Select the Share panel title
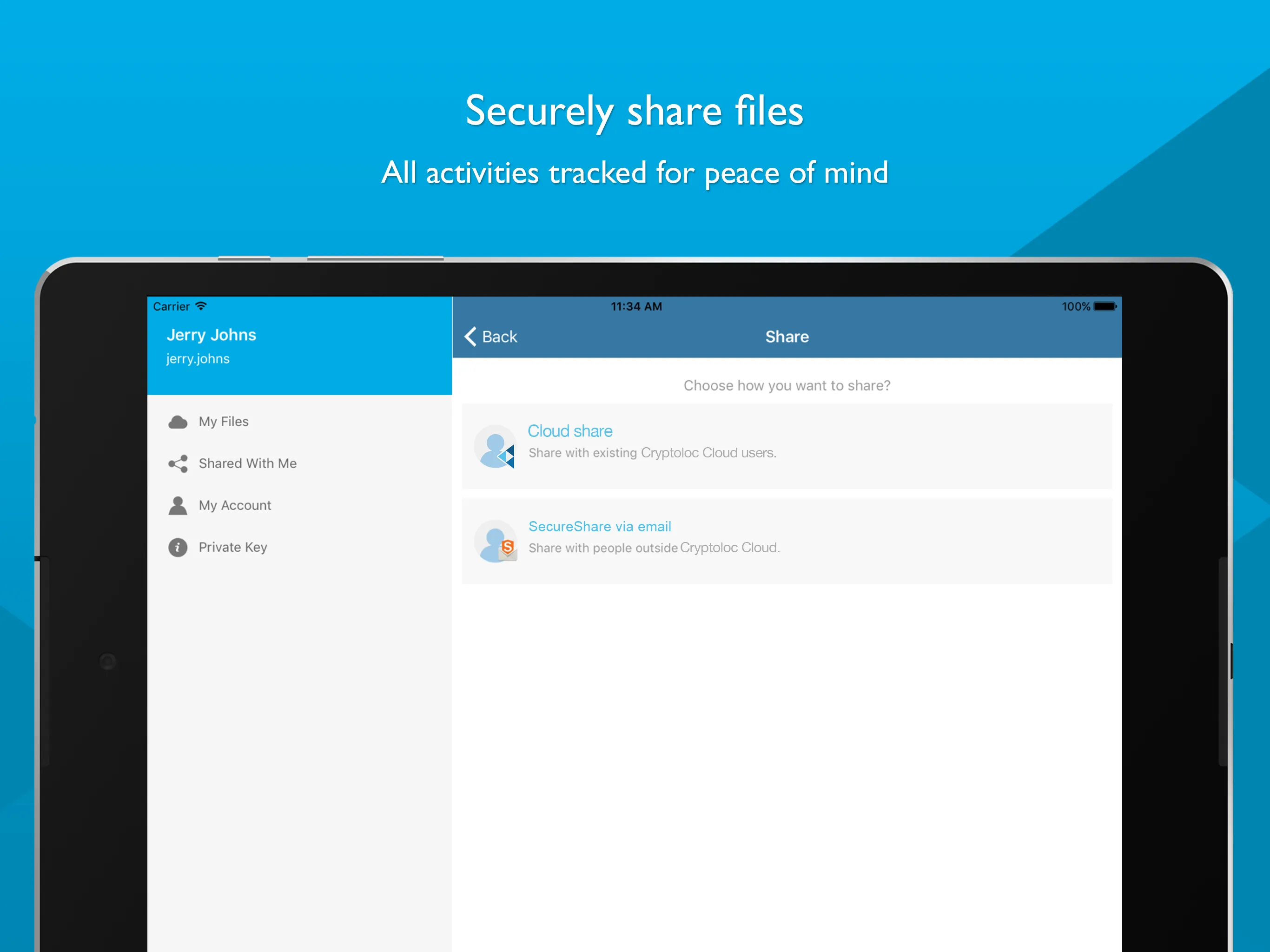1270x952 pixels. [786, 335]
